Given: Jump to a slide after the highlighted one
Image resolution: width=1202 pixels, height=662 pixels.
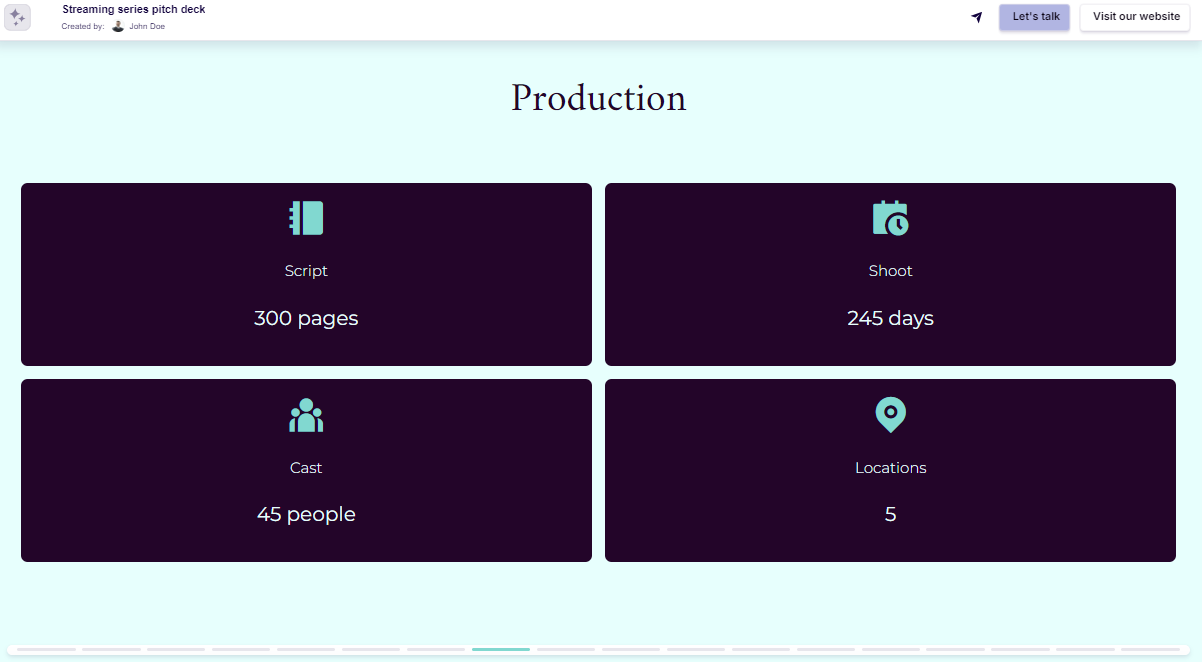Looking at the screenshot, I should click(565, 650).
